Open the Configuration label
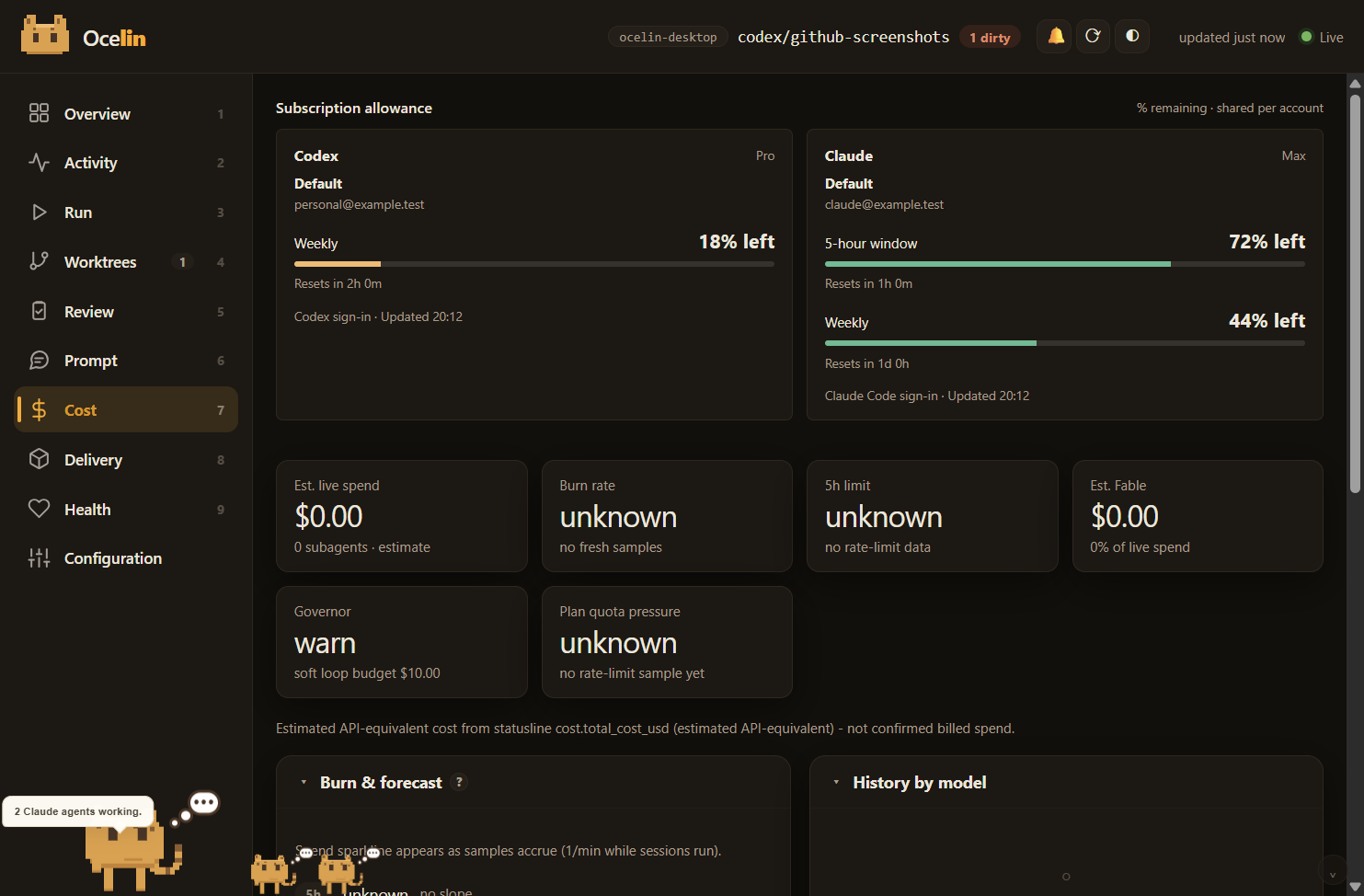 pyautogui.click(x=113, y=558)
